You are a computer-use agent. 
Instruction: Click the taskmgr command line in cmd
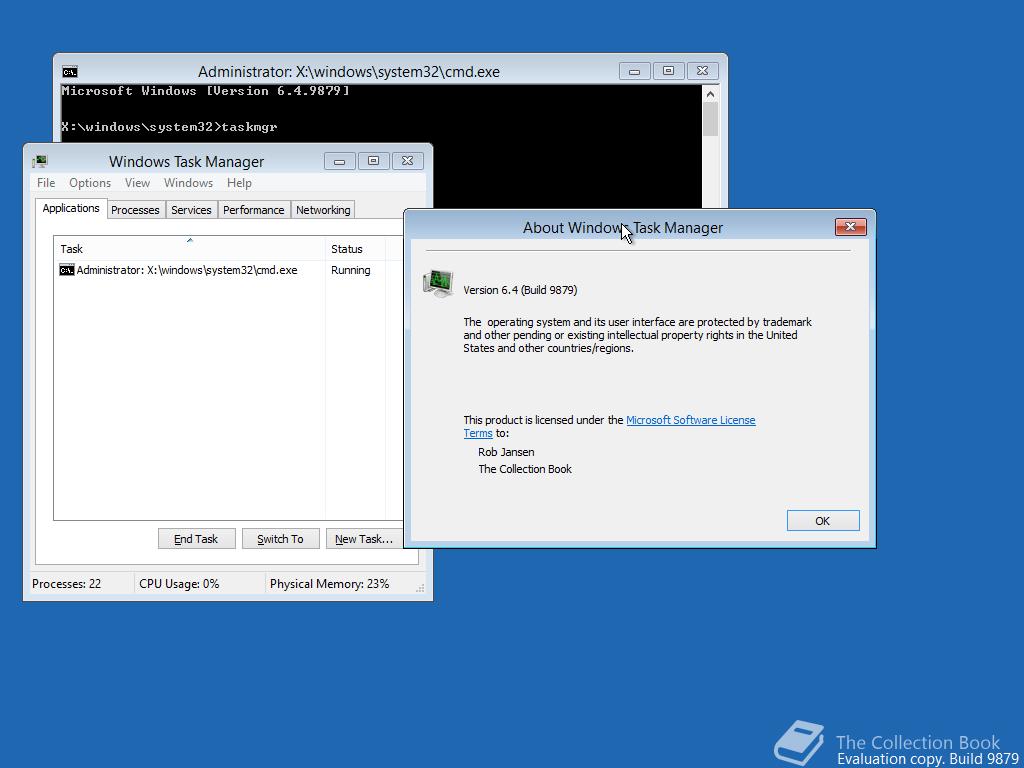click(170, 127)
